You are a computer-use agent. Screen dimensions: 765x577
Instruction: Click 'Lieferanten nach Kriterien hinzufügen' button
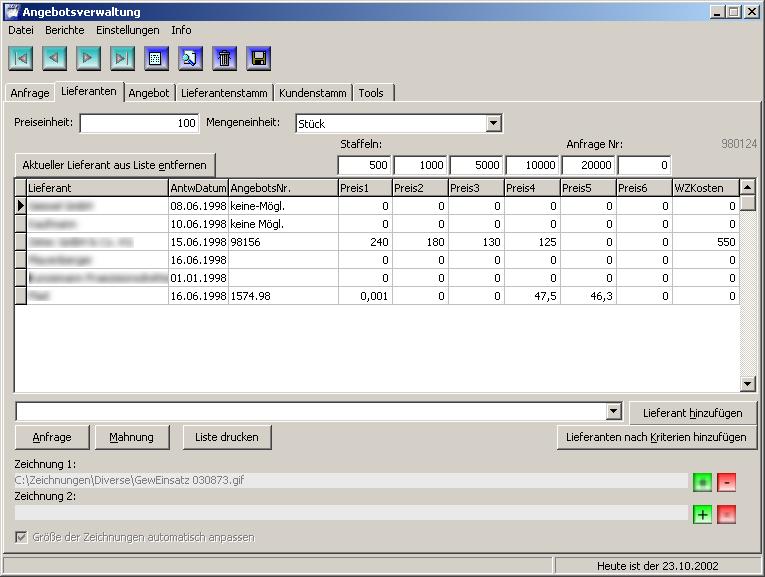[x=656, y=437]
